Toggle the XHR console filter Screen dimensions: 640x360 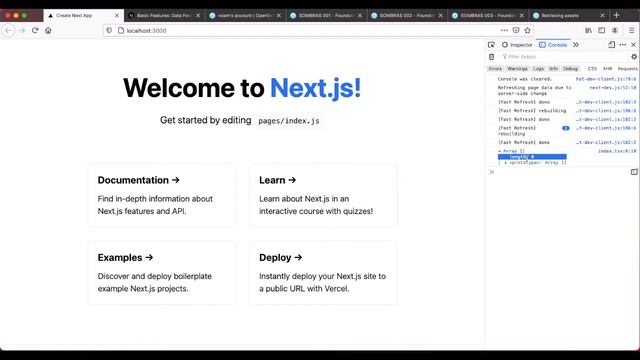pyautogui.click(x=608, y=69)
